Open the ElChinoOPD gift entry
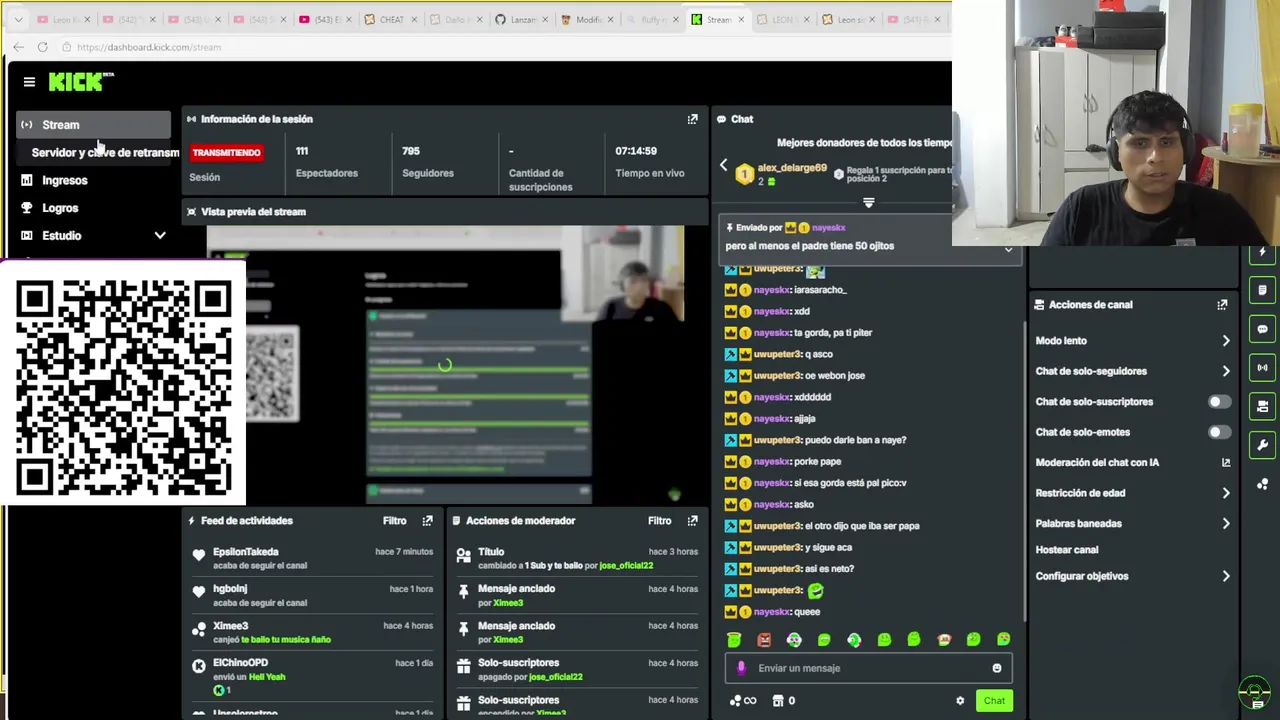The width and height of the screenshot is (1280, 720). tap(313, 676)
